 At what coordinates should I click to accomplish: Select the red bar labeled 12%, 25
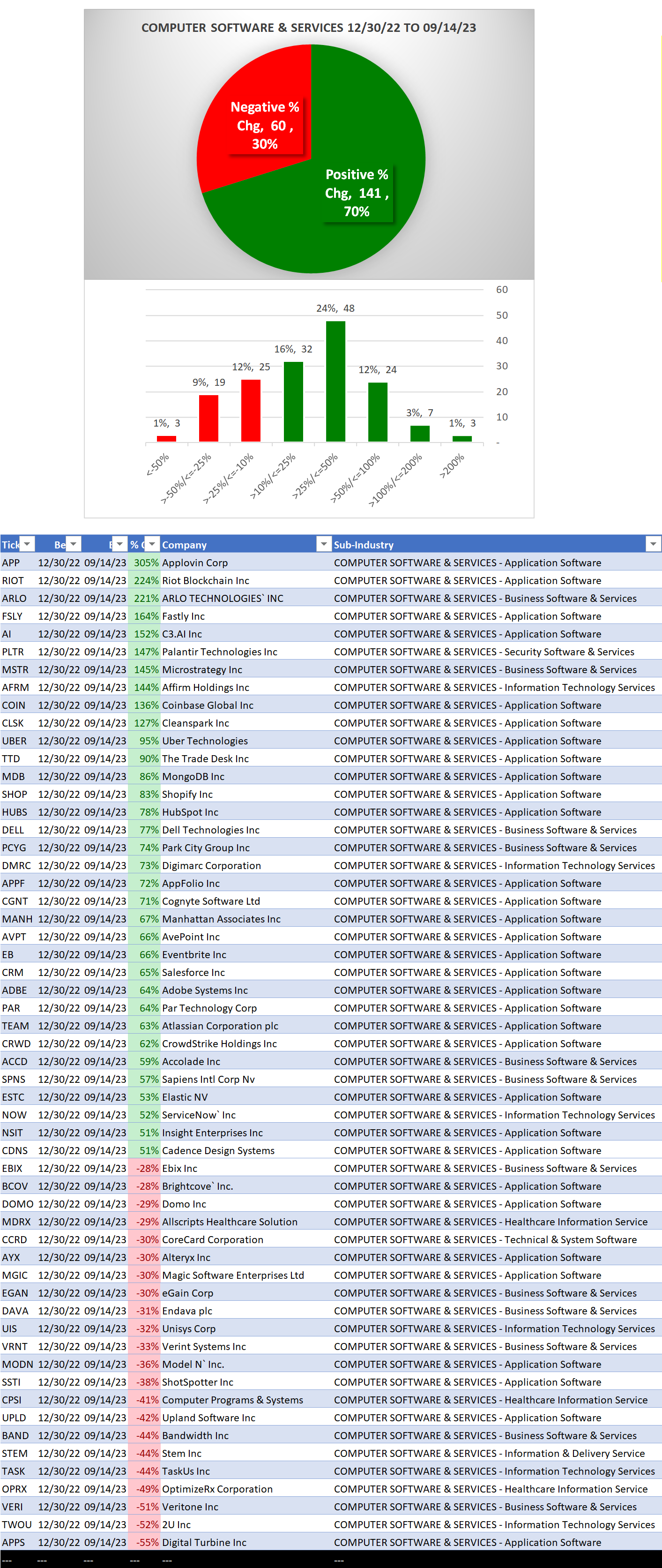[x=251, y=410]
